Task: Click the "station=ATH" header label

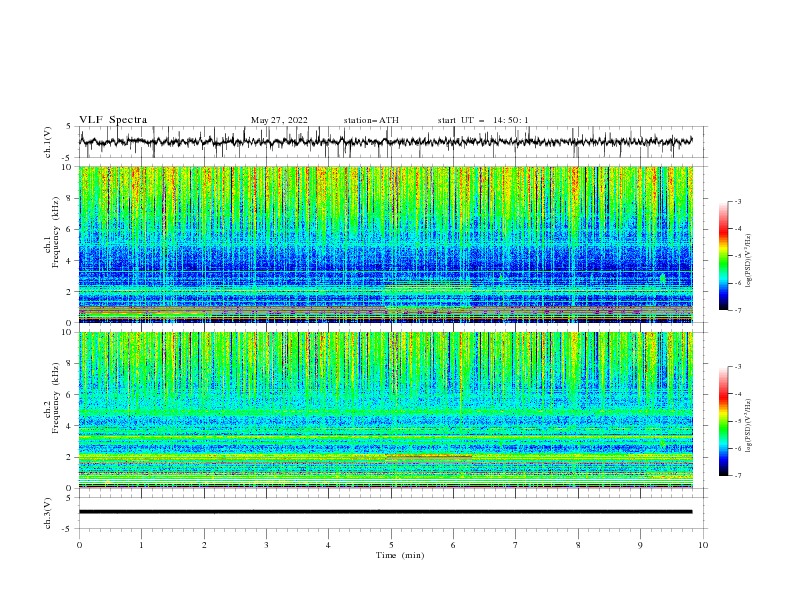Action: [x=371, y=120]
